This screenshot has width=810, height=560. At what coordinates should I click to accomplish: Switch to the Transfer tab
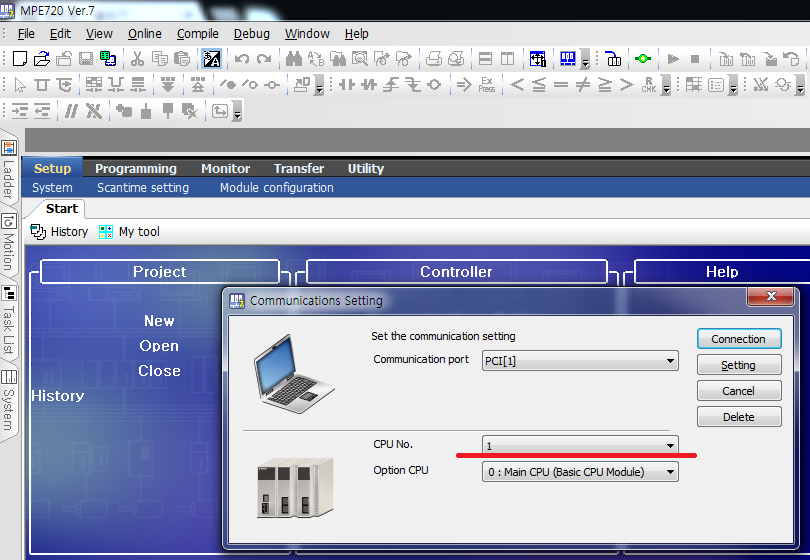(x=299, y=168)
